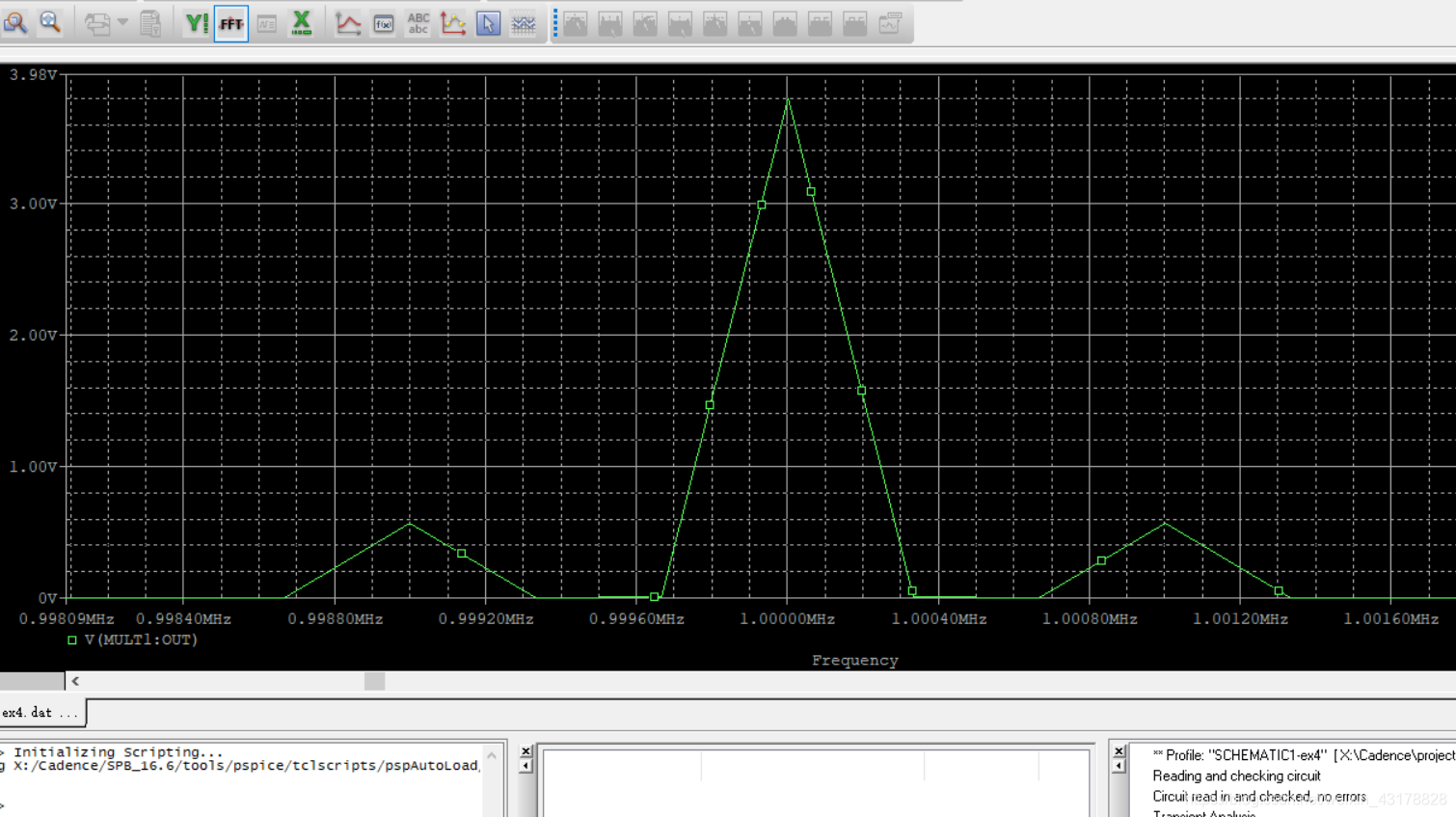Click the greyed toolbar icon before the dropdown arrow
This screenshot has width=1456, height=817.
click(x=96, y=23)
